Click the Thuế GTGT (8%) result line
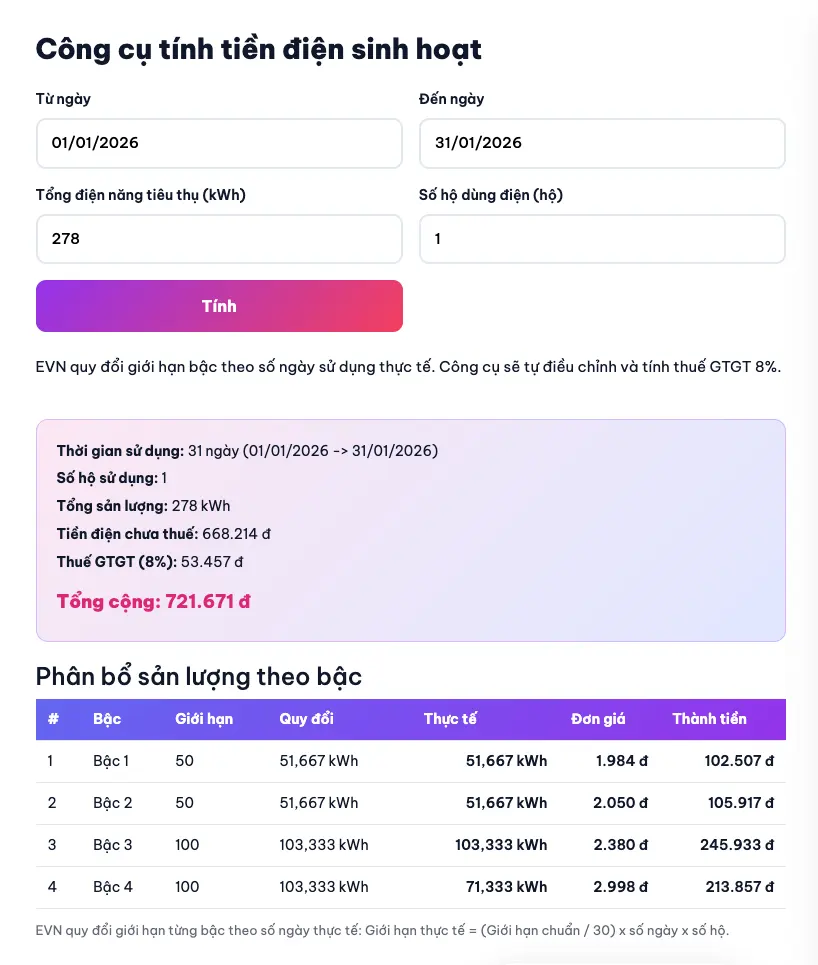The image size is (818, 965). 150,562
